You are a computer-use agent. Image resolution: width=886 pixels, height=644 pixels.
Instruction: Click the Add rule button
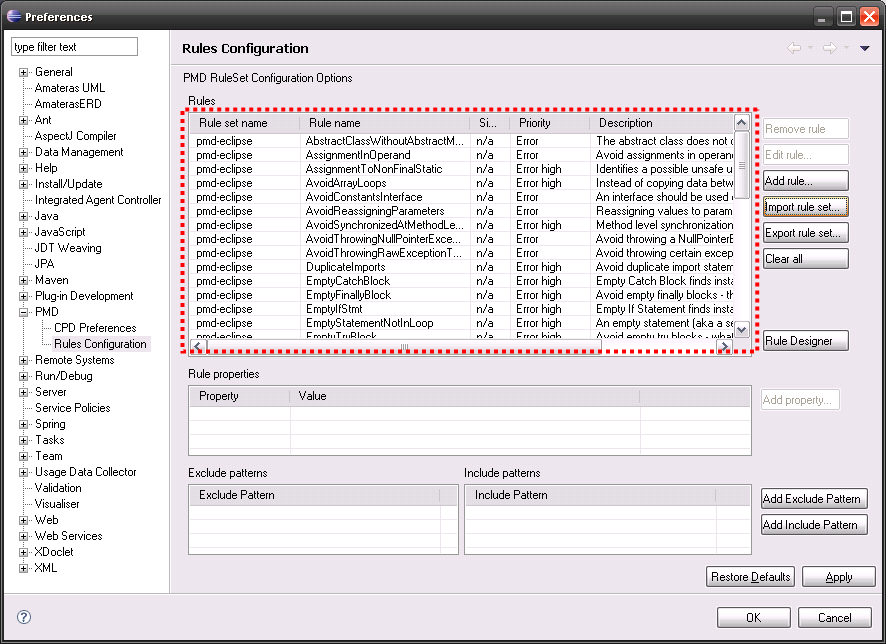pyautogui.click(x=804, y=181)
